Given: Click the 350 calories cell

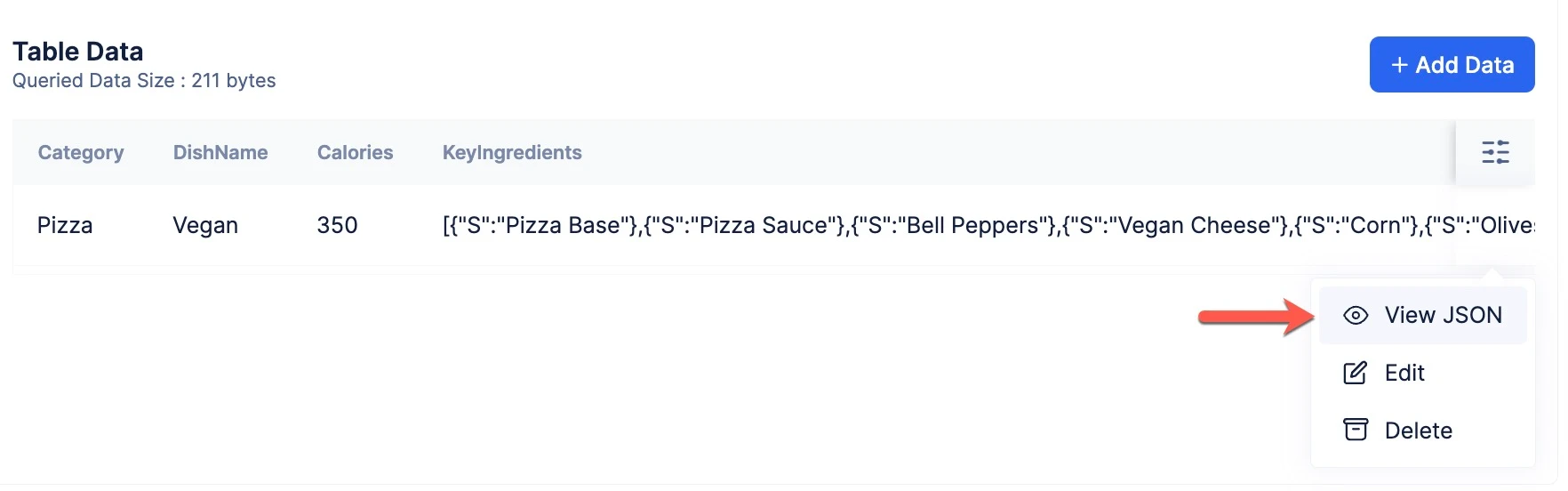Looking at the screenshot, I should coord(337,225).
